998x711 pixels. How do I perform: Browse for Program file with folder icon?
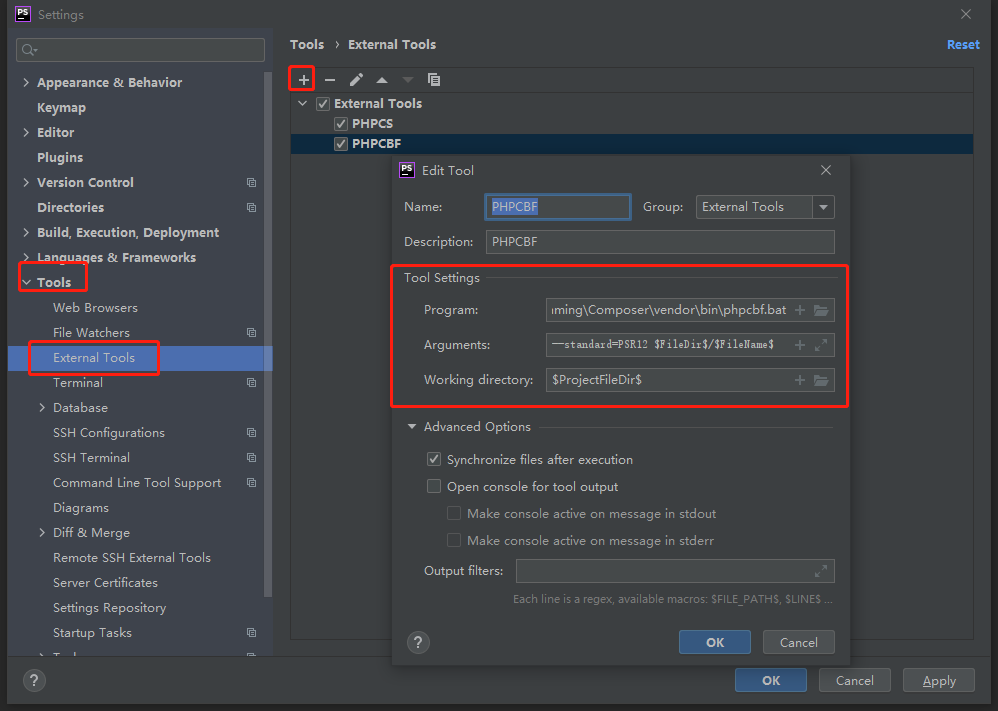click(821, 310)
